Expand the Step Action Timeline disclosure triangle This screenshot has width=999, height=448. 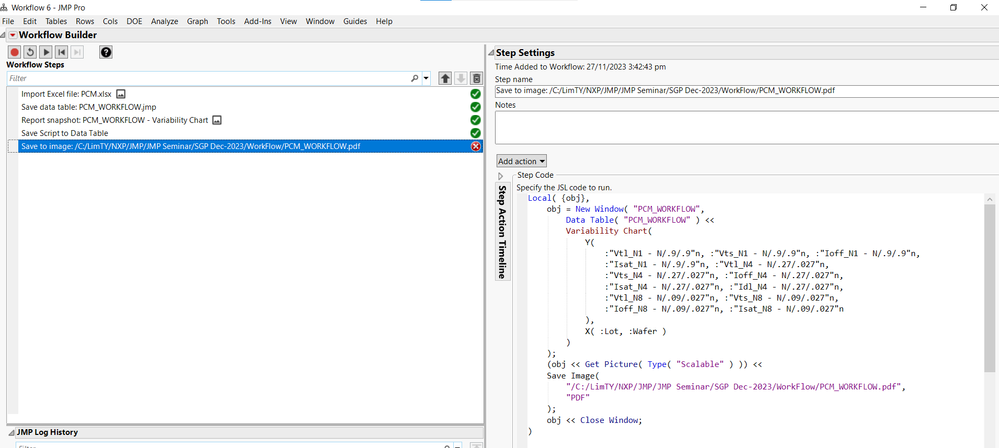501,176
